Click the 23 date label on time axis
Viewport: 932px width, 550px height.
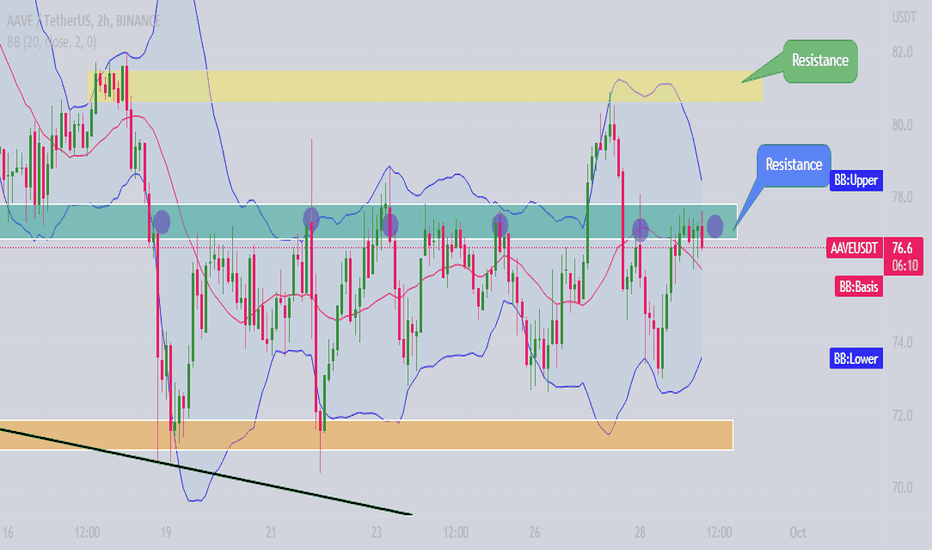click(x=376, y=532)
